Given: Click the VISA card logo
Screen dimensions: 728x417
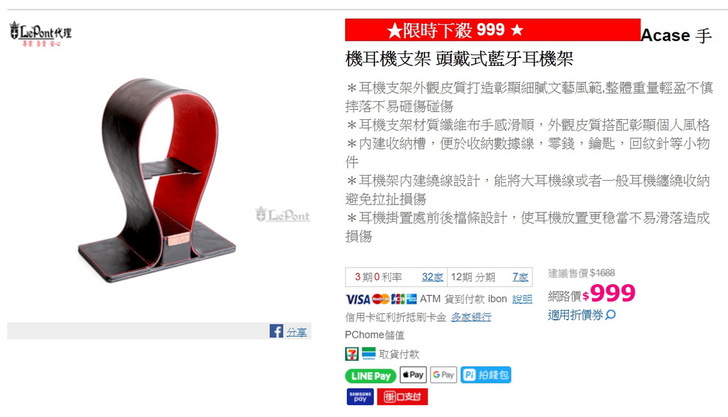Looking at the screenshot, I should pyautogui.click(x=358, y=299).
